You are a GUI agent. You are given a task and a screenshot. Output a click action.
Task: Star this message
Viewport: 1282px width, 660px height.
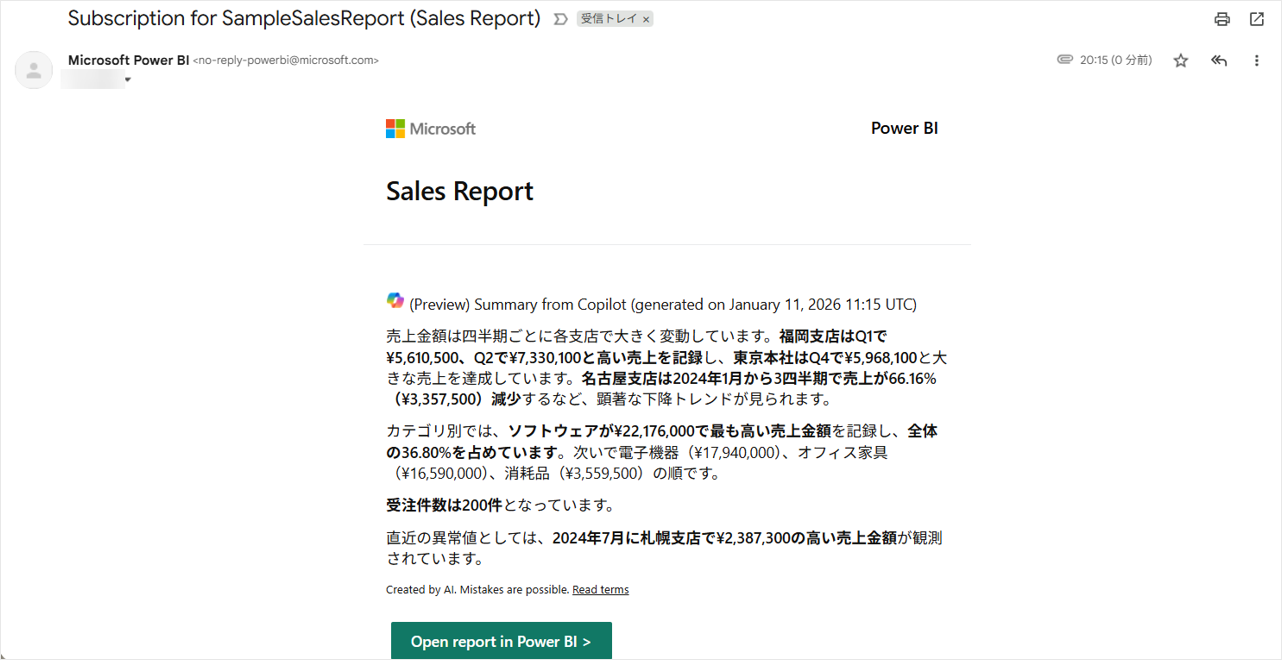pyautogui.click(x=1181, y=61)
